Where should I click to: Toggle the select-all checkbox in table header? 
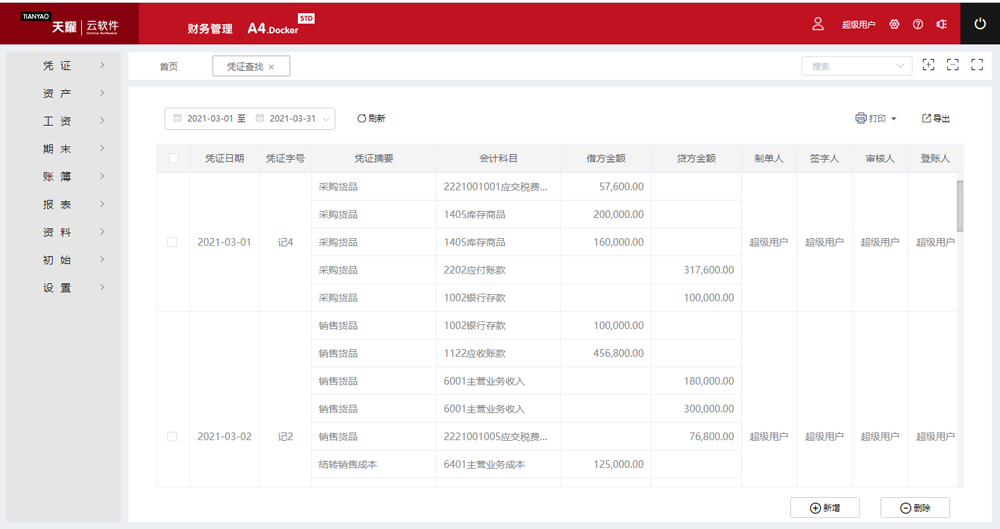pos(173,158)
